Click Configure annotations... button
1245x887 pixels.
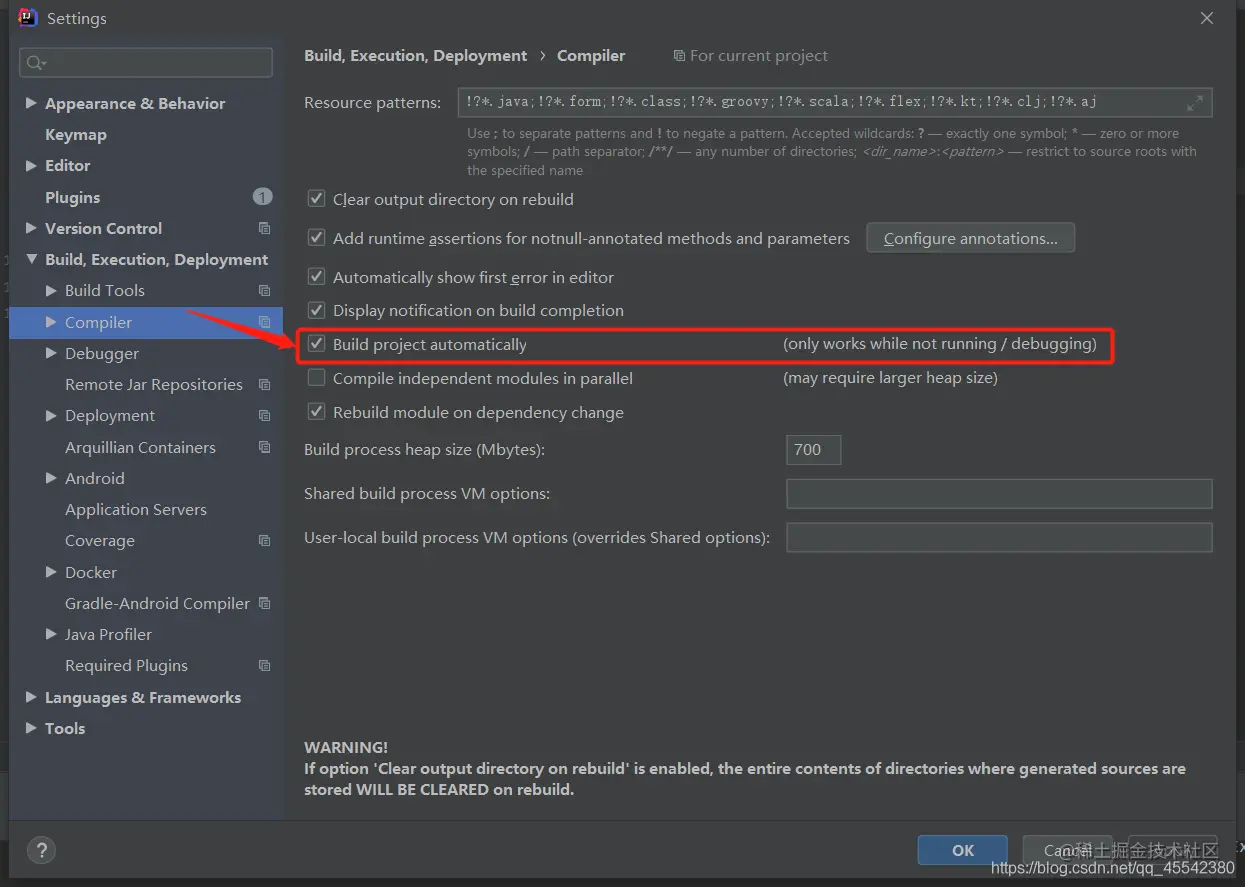tap(970, 238)
